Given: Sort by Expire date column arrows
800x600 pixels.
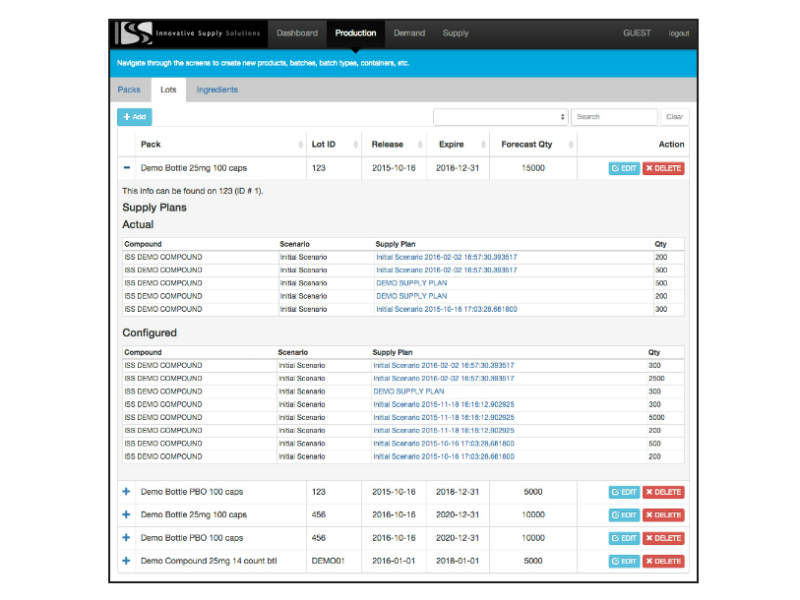Looking at the screenshot, I should click(484, 145).
